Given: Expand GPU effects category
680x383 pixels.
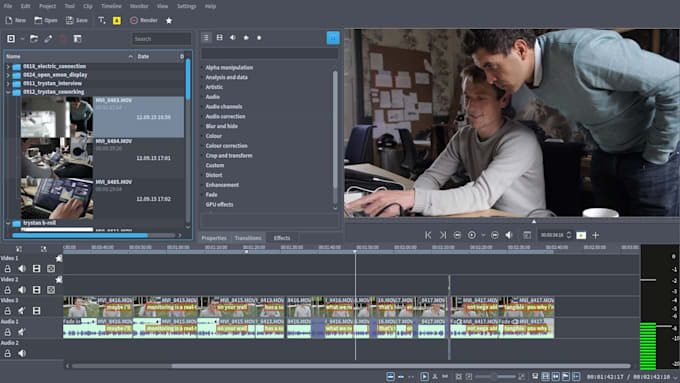Looking at the screenshot, I should pyautogui.click(x=219, y=204).
